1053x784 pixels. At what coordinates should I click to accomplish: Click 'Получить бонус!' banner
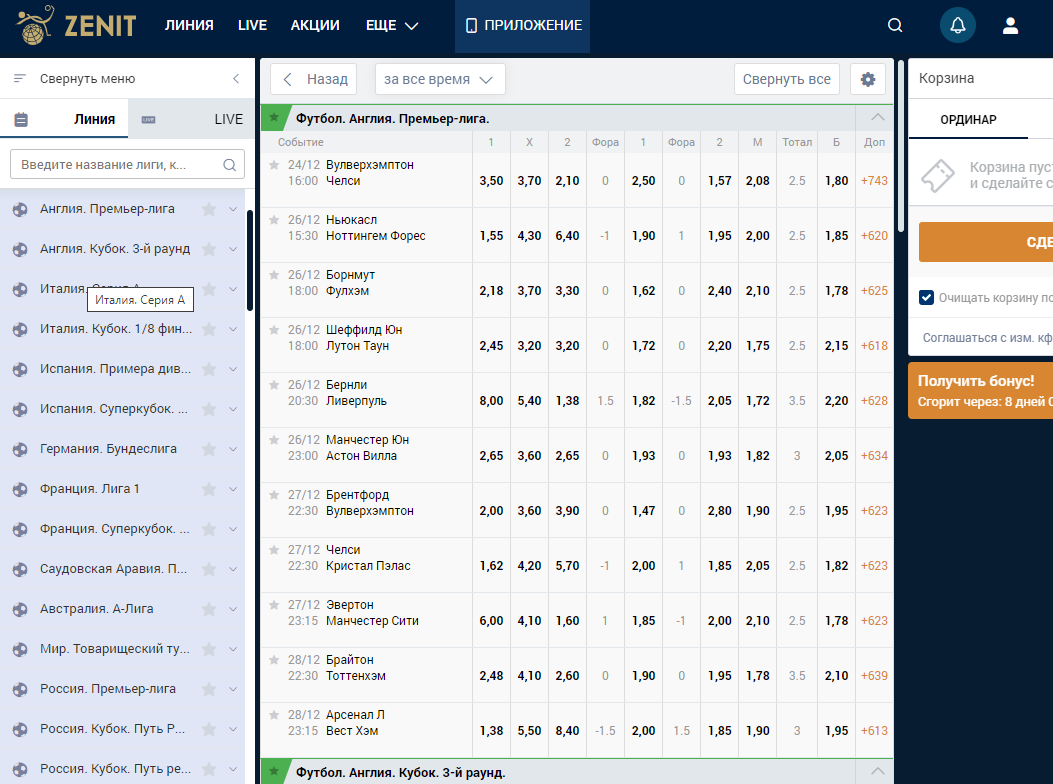[980, 390]
